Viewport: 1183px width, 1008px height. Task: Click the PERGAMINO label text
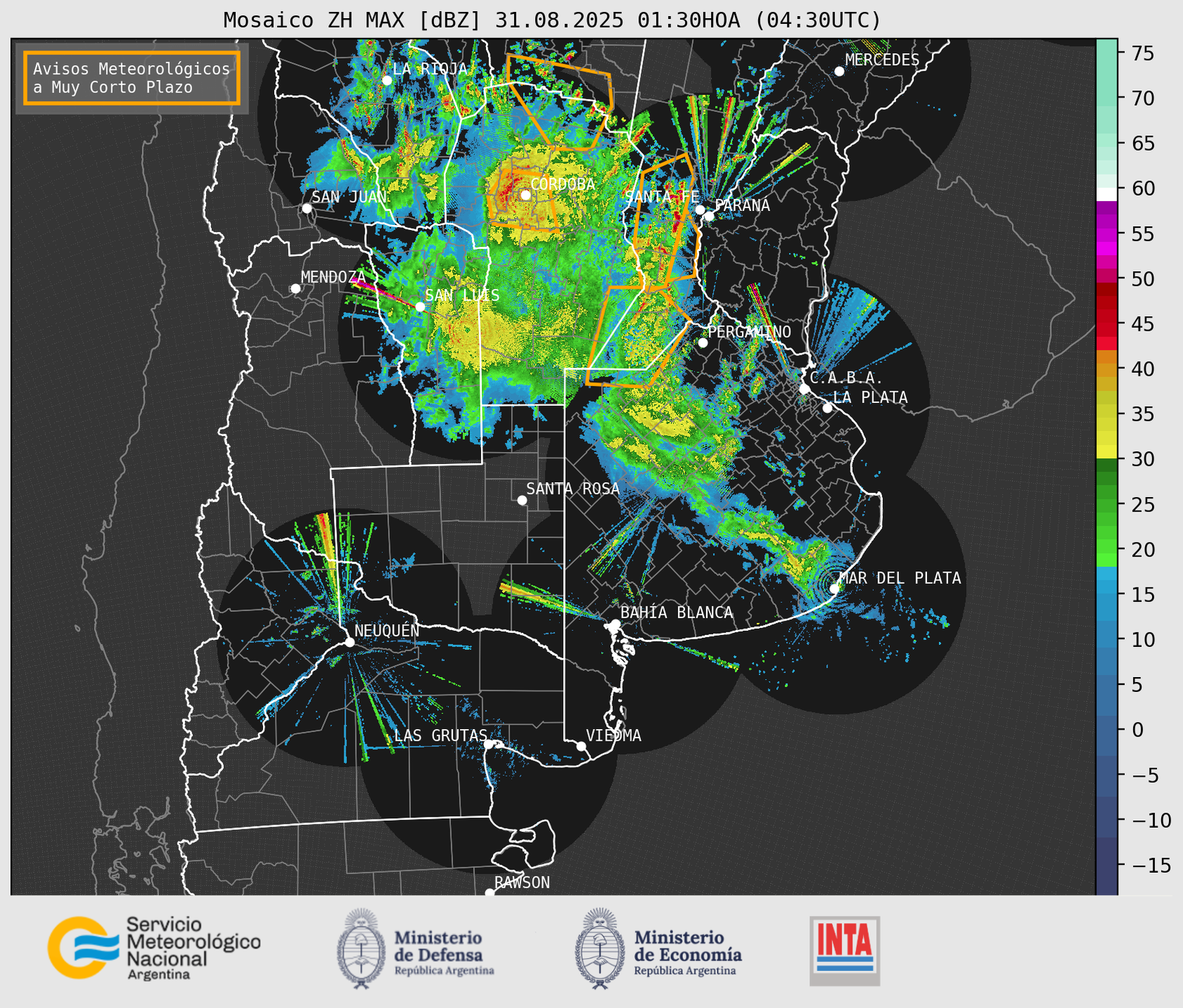(750, 332)
